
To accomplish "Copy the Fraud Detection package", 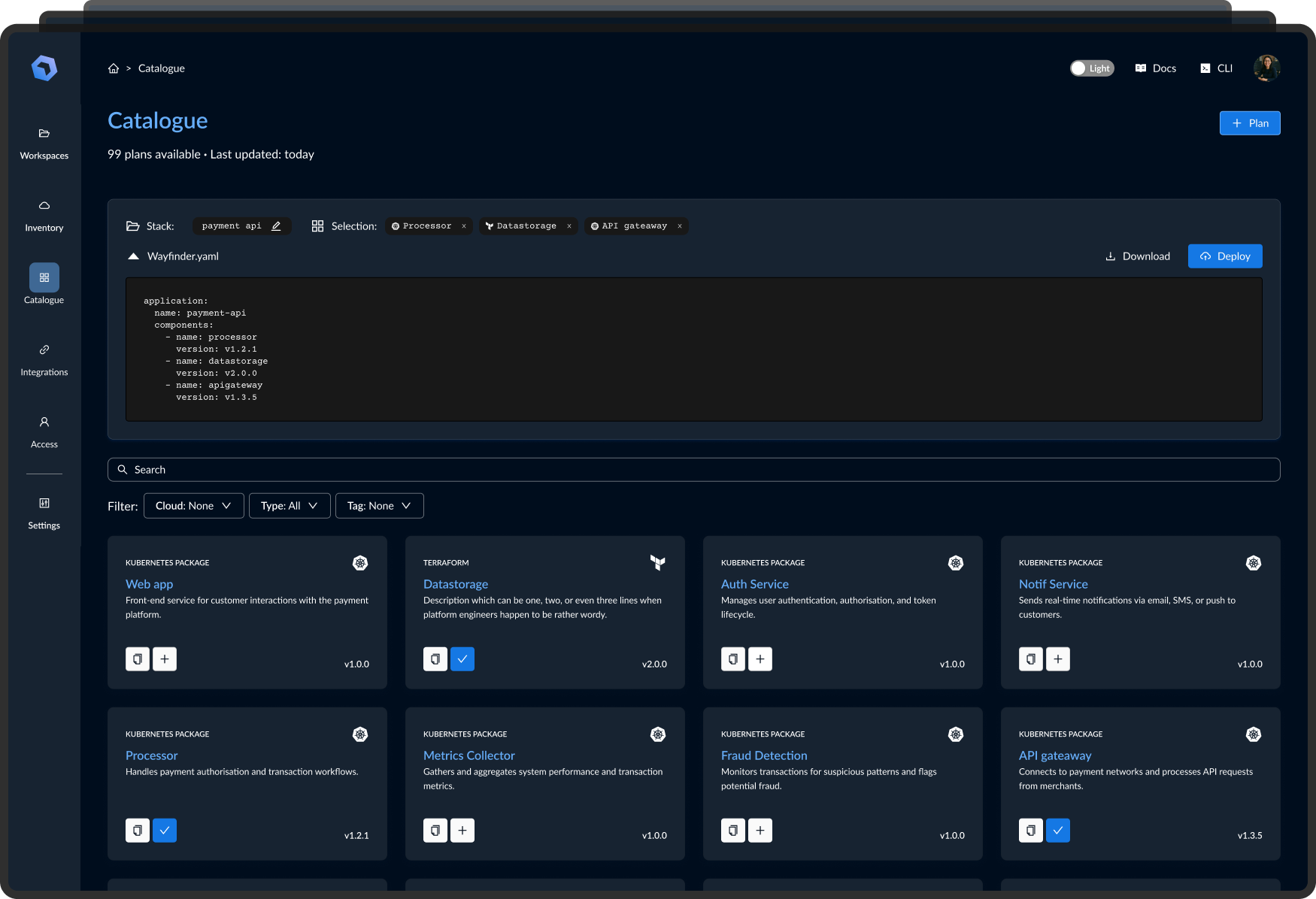I will point(733,831).
